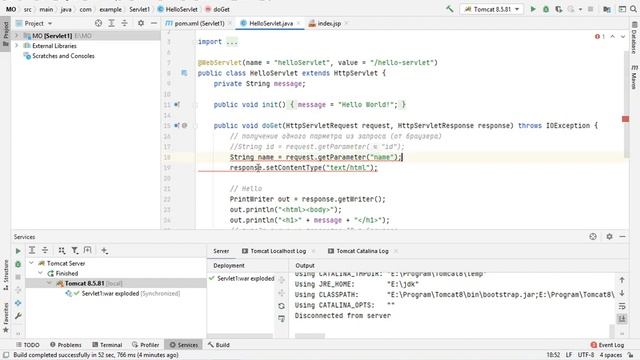
Task: Open Problems tool window
Action: coord(66,345)
